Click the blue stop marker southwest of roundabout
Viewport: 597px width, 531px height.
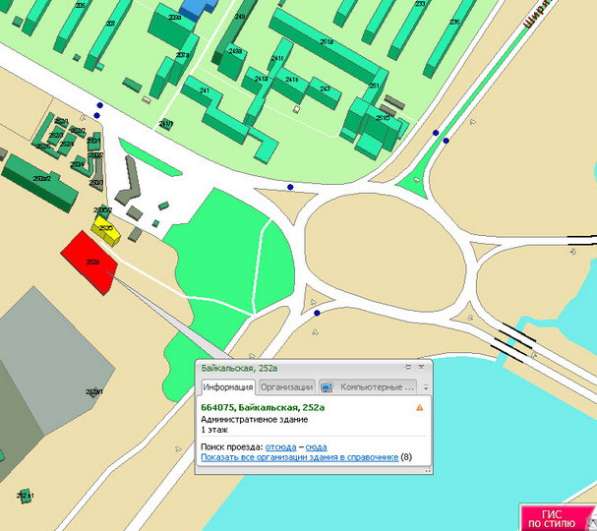[317, 313]
